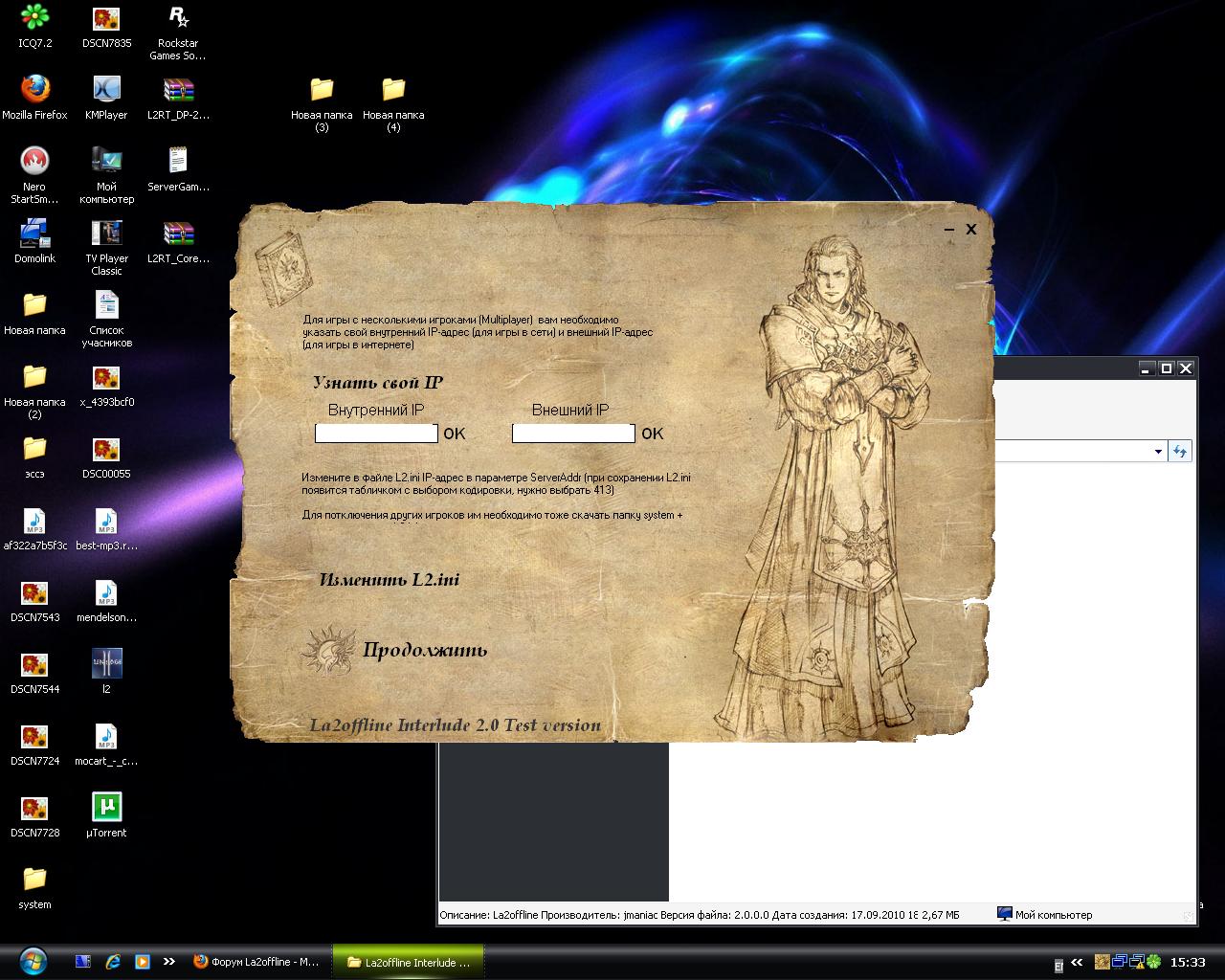The height and width of the screenshot is (980, 1225).
Task: Click the show desktop quick launch icon
Action: pyautogui.click(x=83, y=962)
